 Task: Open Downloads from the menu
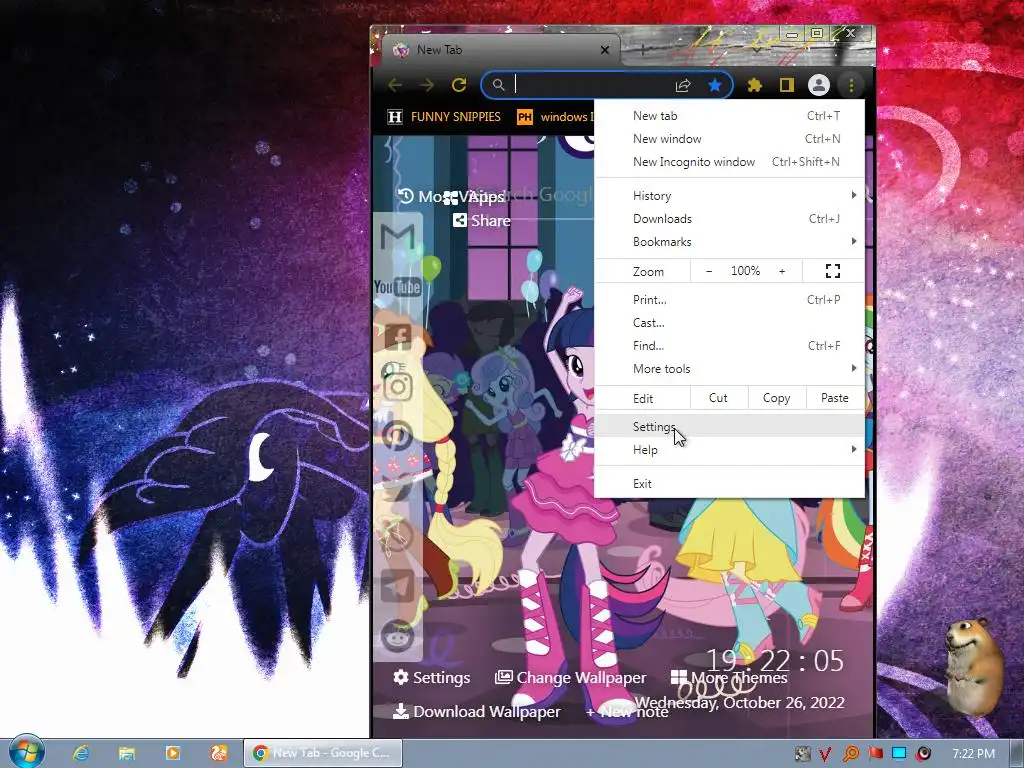click(729, 219)
